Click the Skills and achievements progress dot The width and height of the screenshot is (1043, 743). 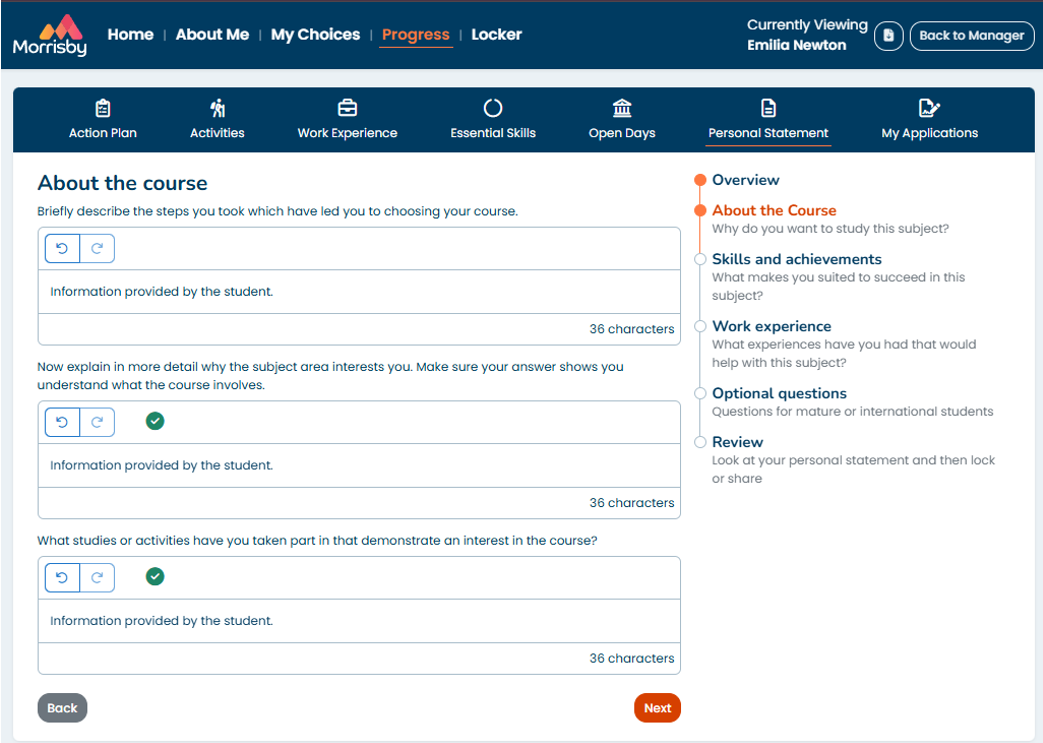coord(700,259)
